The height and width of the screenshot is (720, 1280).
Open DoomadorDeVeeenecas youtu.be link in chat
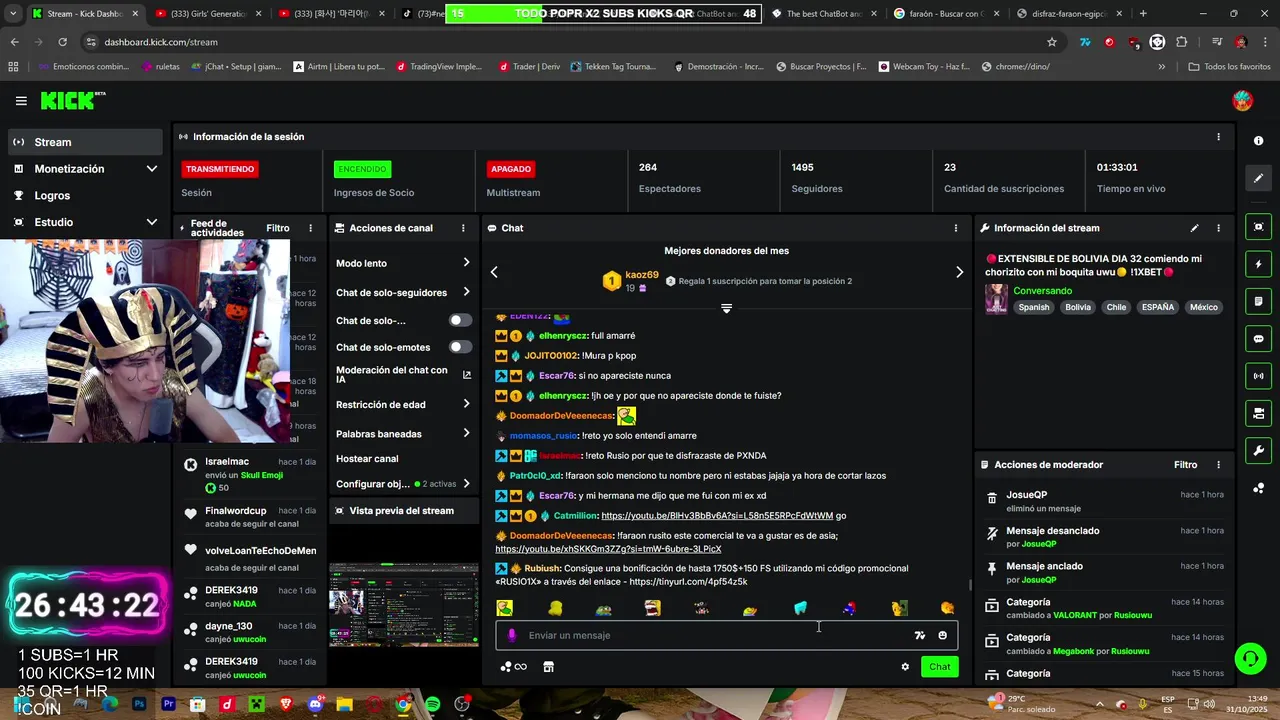click(608, 549)
